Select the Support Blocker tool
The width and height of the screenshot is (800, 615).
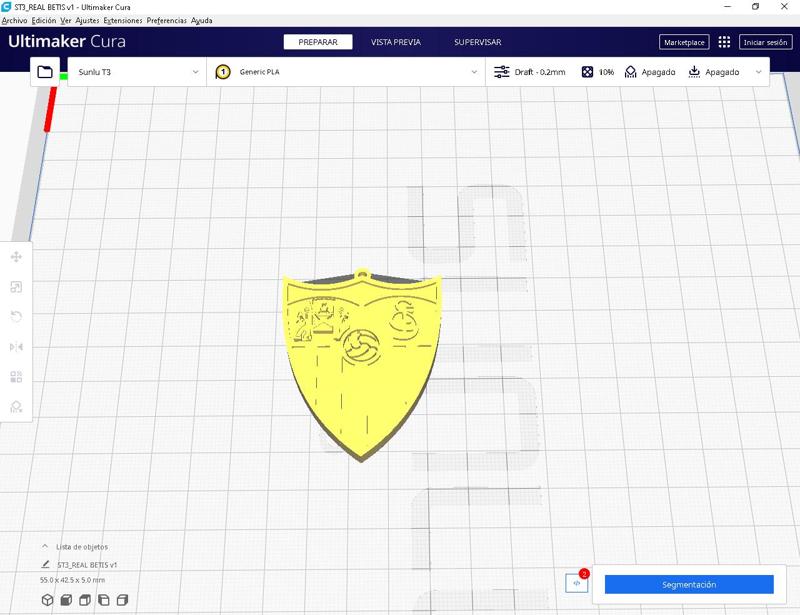coord(16,407)
